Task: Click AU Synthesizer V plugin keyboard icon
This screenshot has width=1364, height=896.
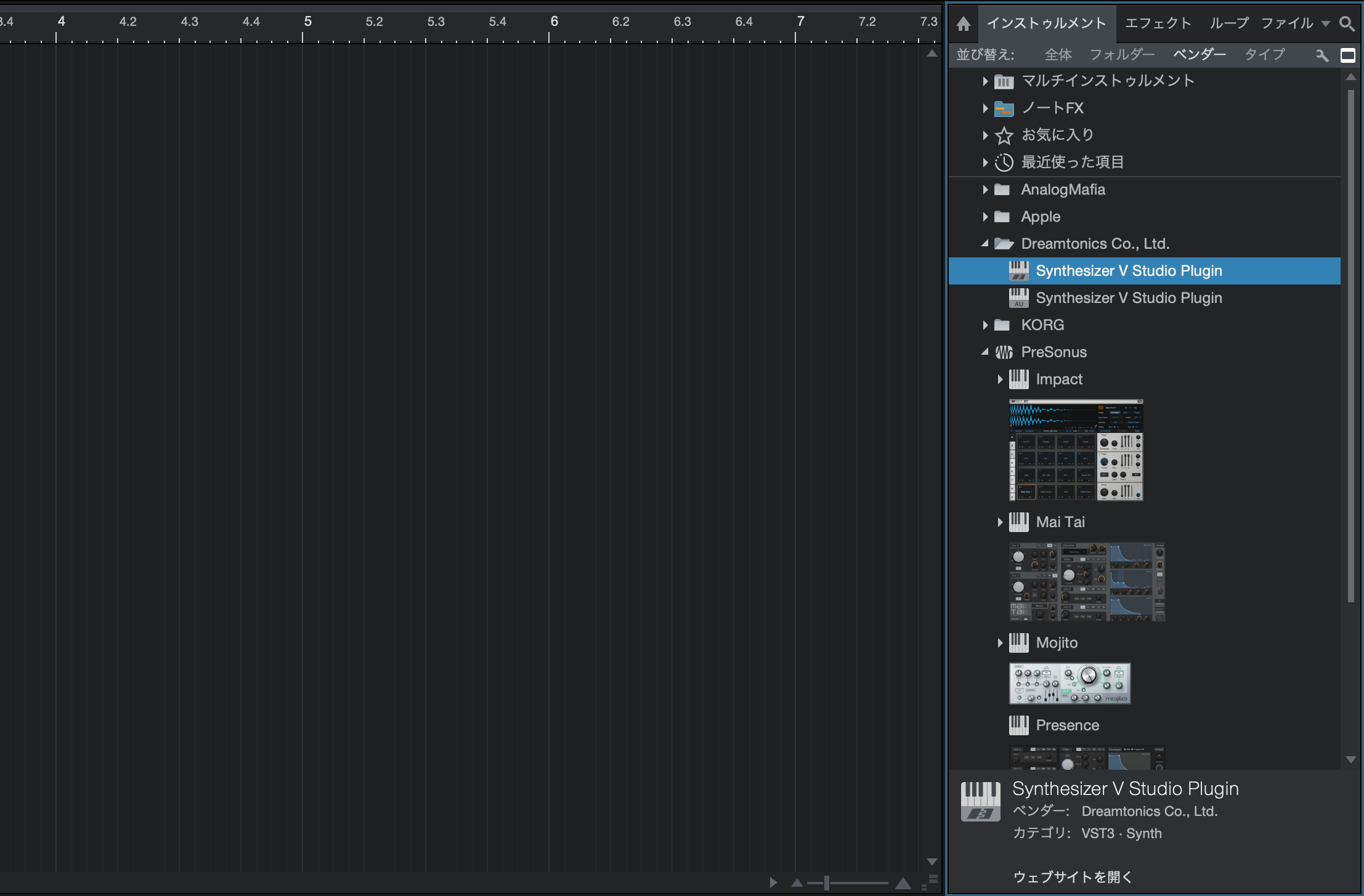Action: (1019, 298)
